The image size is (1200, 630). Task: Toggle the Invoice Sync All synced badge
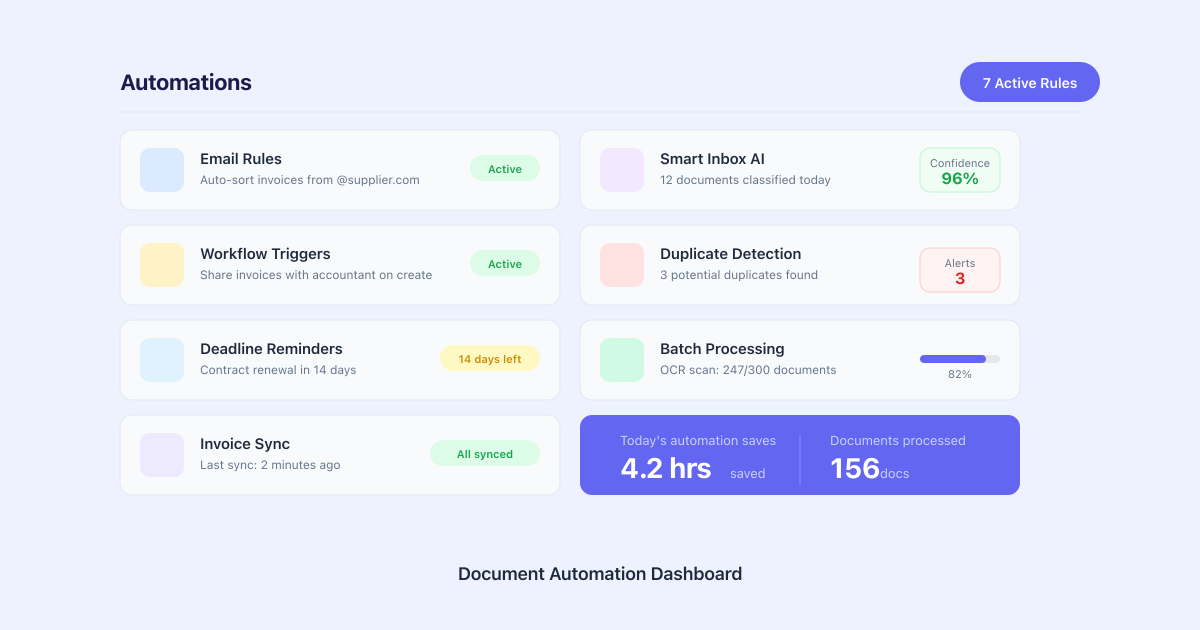click(485, 453)
